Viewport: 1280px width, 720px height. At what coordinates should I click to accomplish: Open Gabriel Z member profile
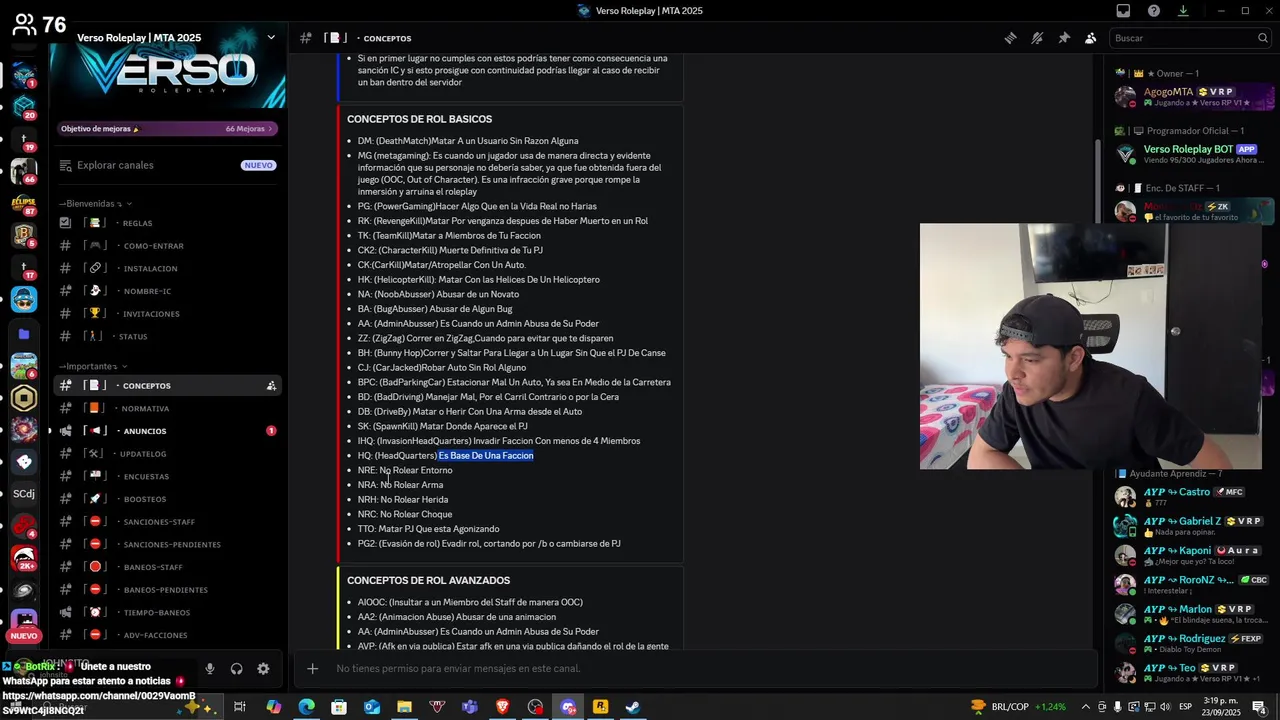tap(1193, 526)
